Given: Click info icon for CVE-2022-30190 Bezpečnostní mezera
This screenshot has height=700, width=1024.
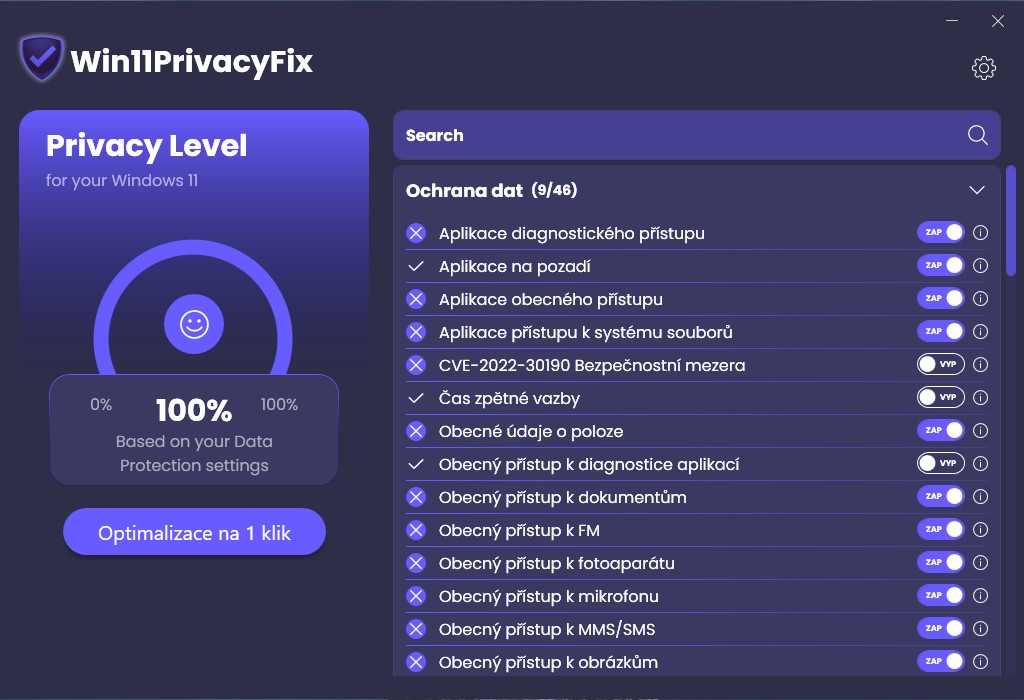Looking at the screenshot, I should [981, 365].
